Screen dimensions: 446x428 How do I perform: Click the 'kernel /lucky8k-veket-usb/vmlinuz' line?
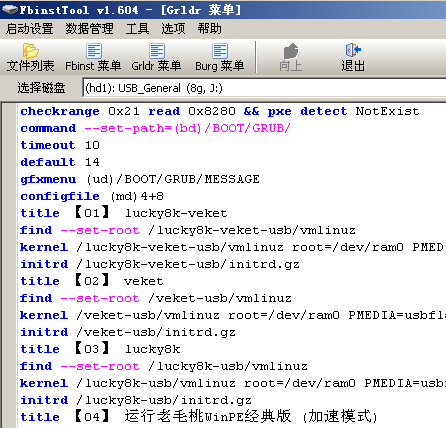pyautogui.click(x=232, y=247)
